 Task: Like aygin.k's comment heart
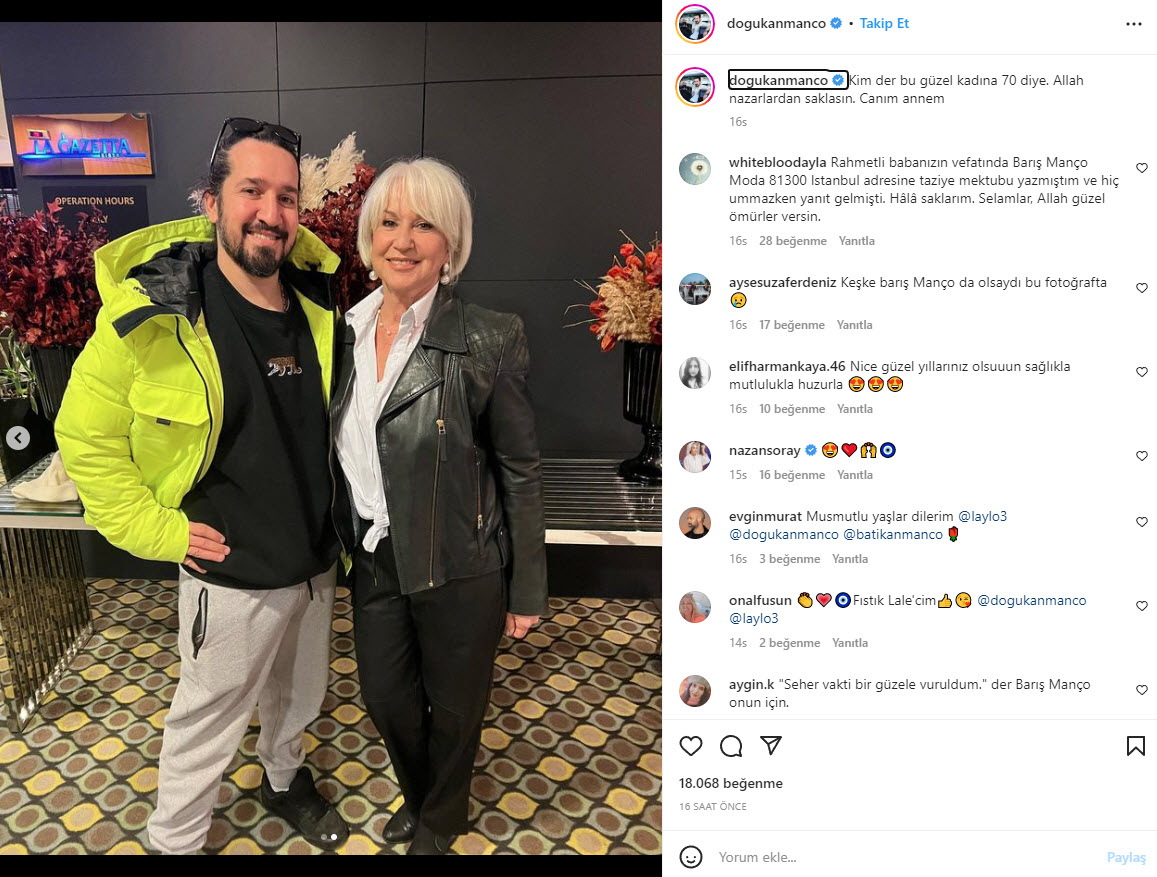(x=1142, y=690)
